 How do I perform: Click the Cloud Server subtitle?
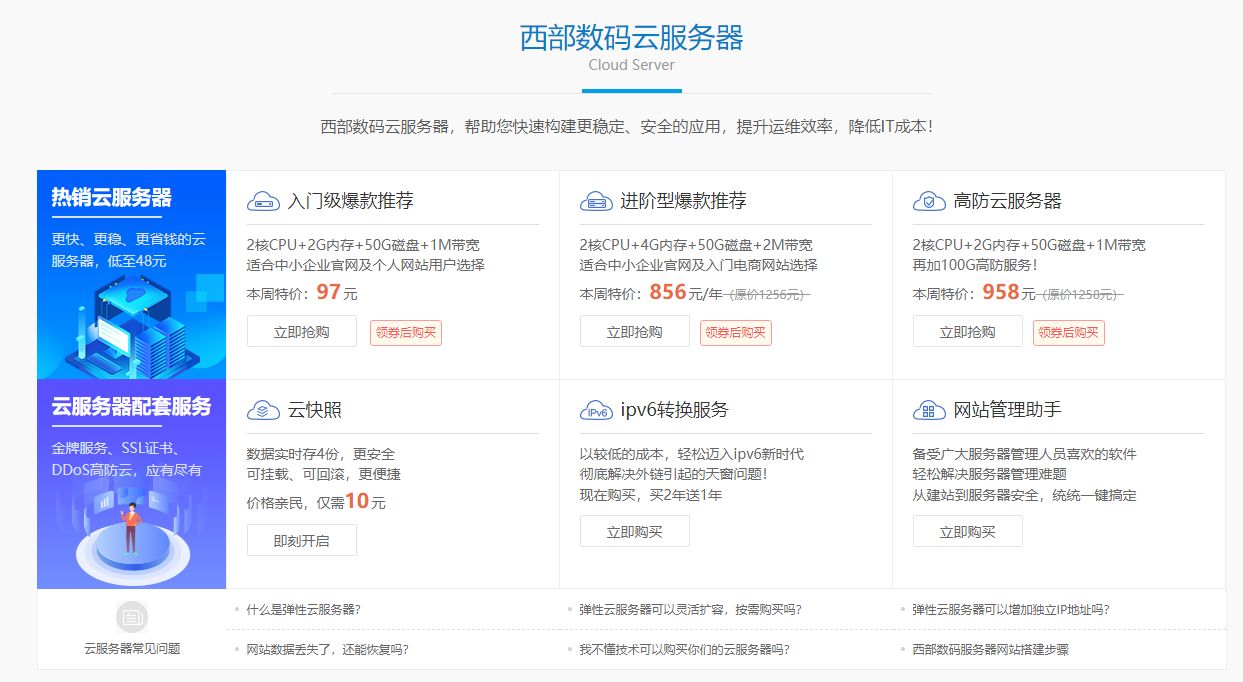click(x=632, y=65)
